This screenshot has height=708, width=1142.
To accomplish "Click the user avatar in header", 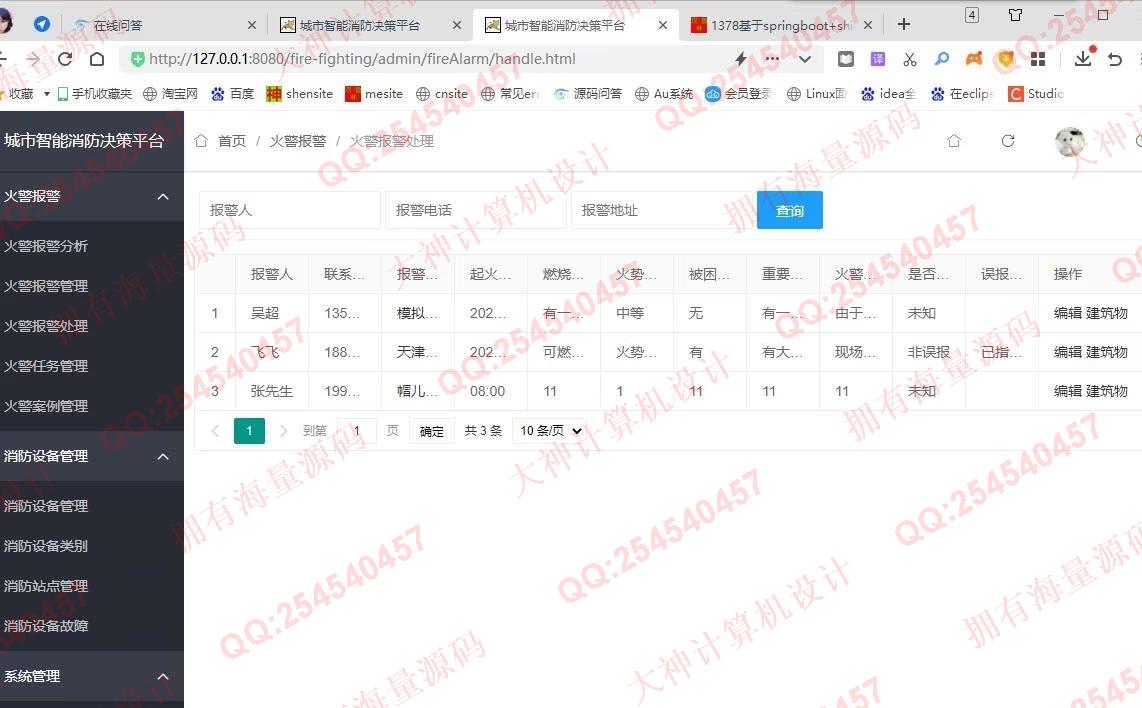I will pyautogui.click(x=1070, y=141).
